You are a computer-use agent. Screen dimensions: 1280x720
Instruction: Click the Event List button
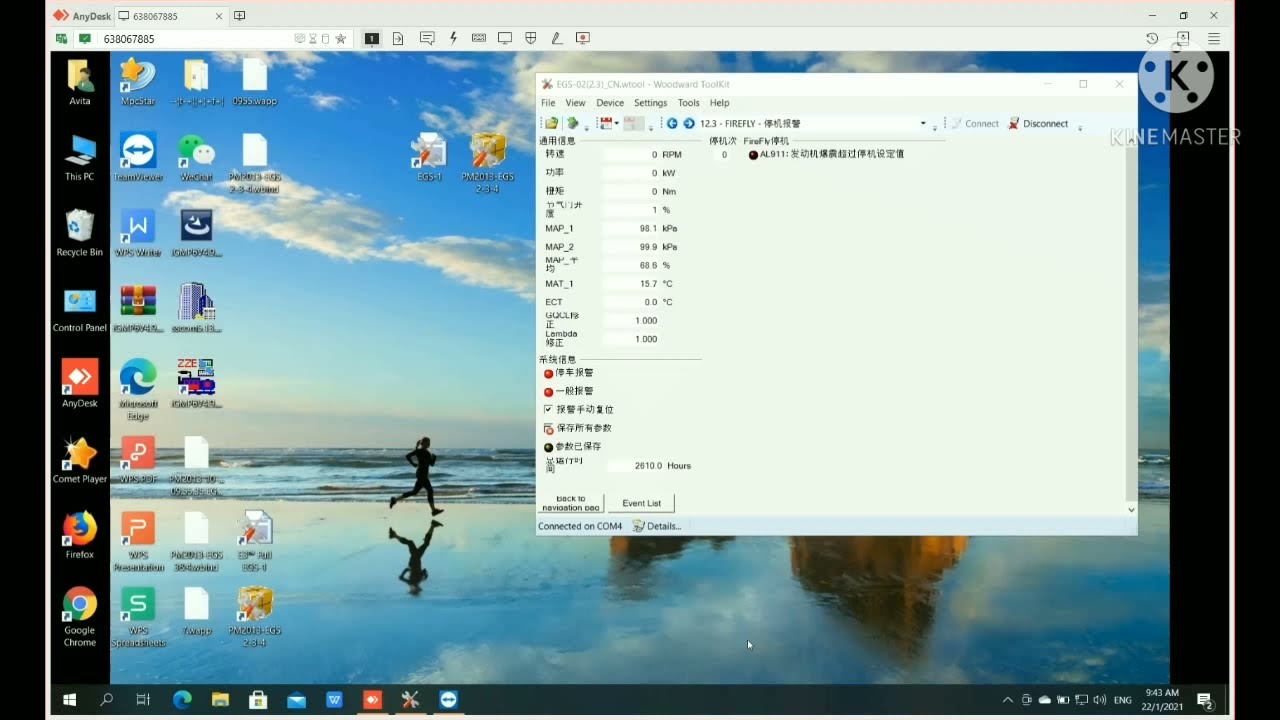click(641, 503)
